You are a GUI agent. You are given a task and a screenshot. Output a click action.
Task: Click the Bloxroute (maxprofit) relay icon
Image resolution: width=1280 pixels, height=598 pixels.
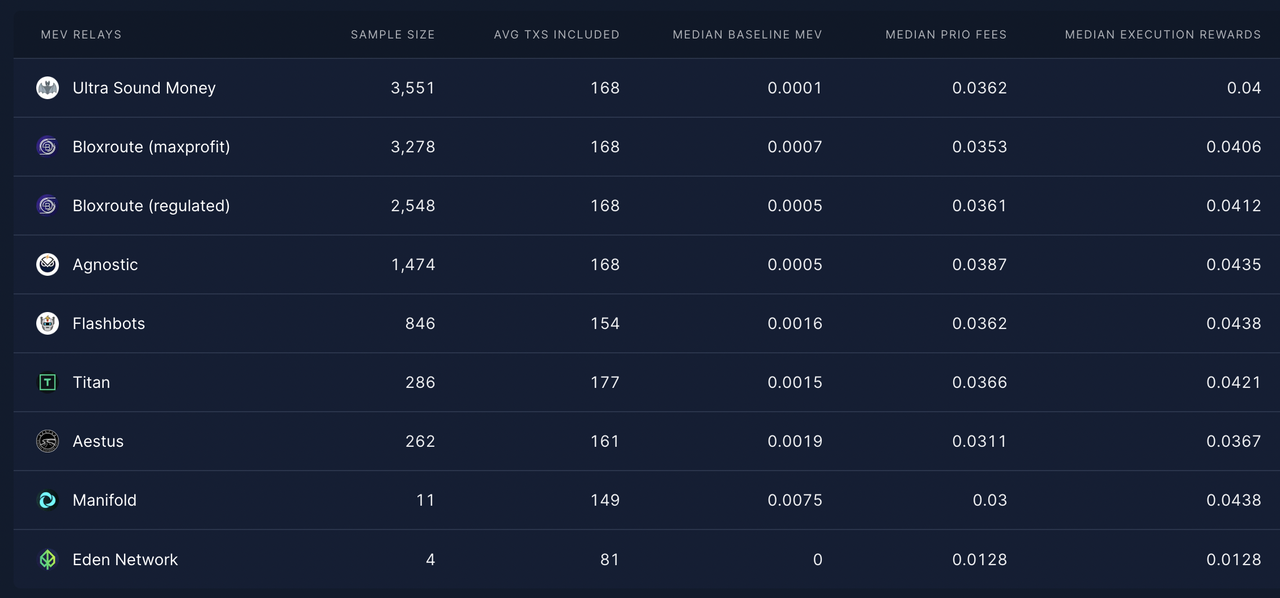(47, 147)
